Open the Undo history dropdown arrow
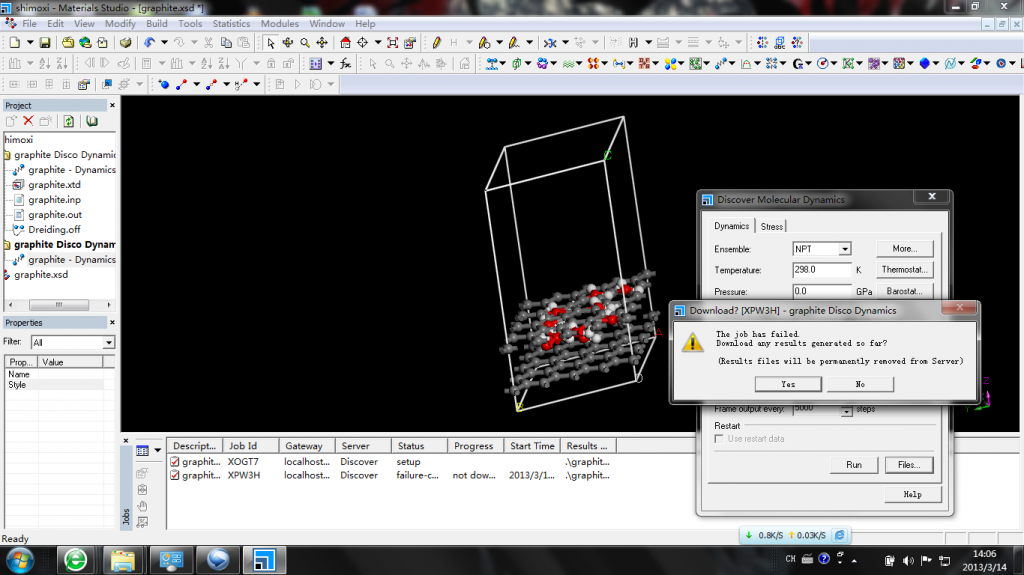 (164, 42)
